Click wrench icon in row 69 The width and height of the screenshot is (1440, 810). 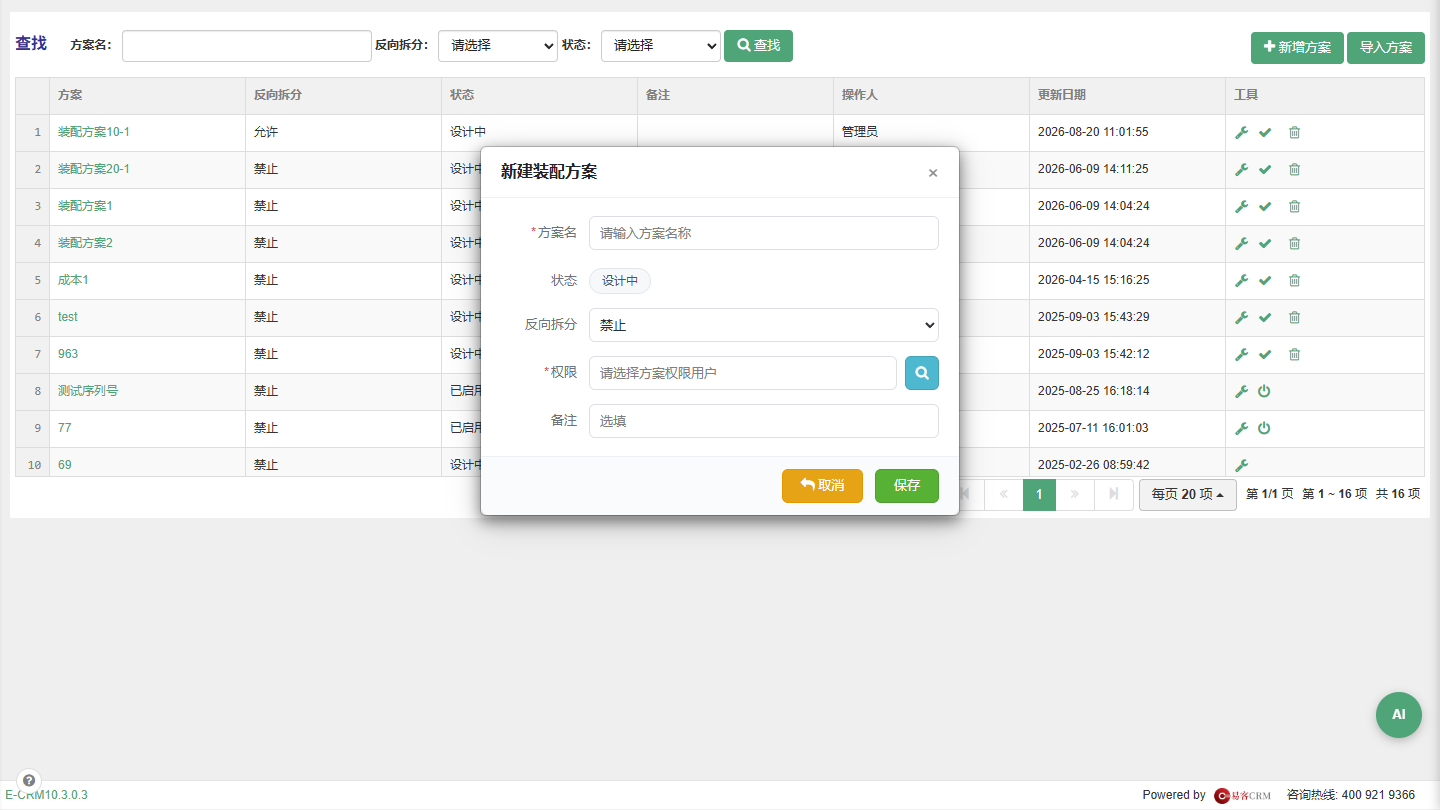1241,465
